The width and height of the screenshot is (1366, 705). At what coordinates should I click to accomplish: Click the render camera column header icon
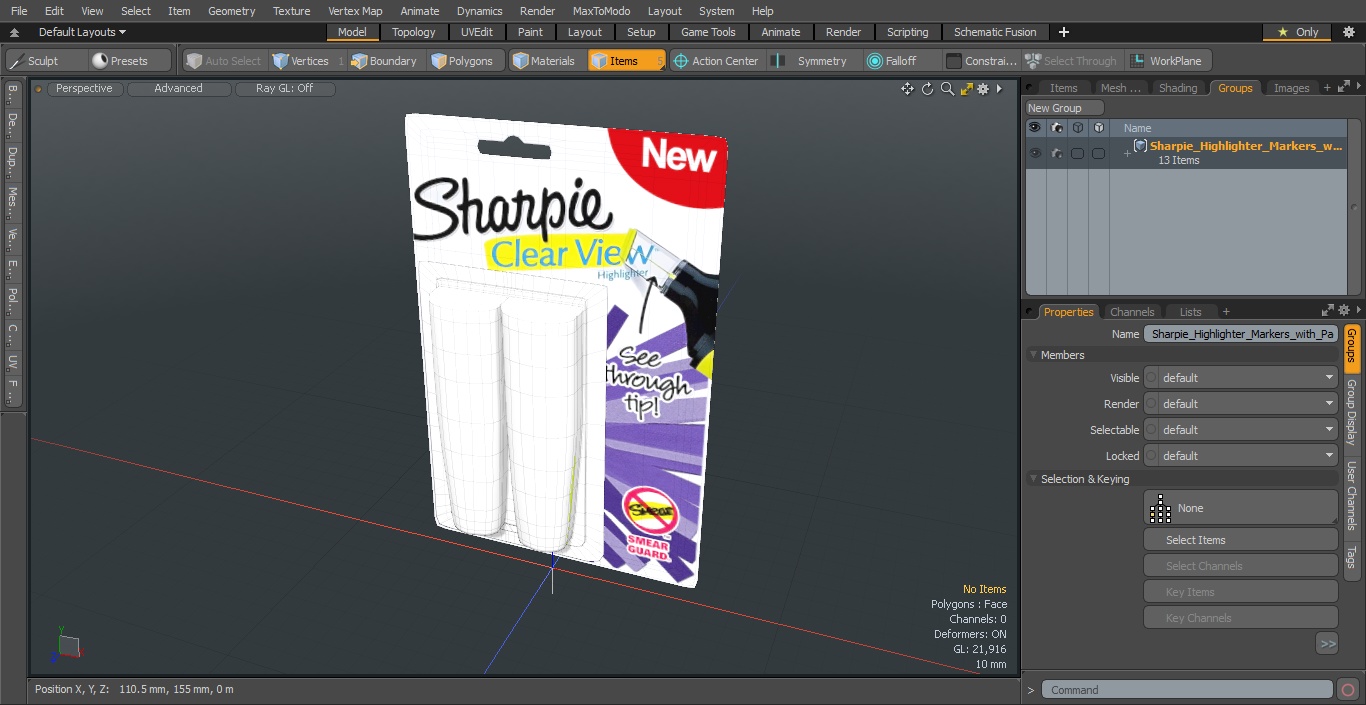coord(1057,128)
